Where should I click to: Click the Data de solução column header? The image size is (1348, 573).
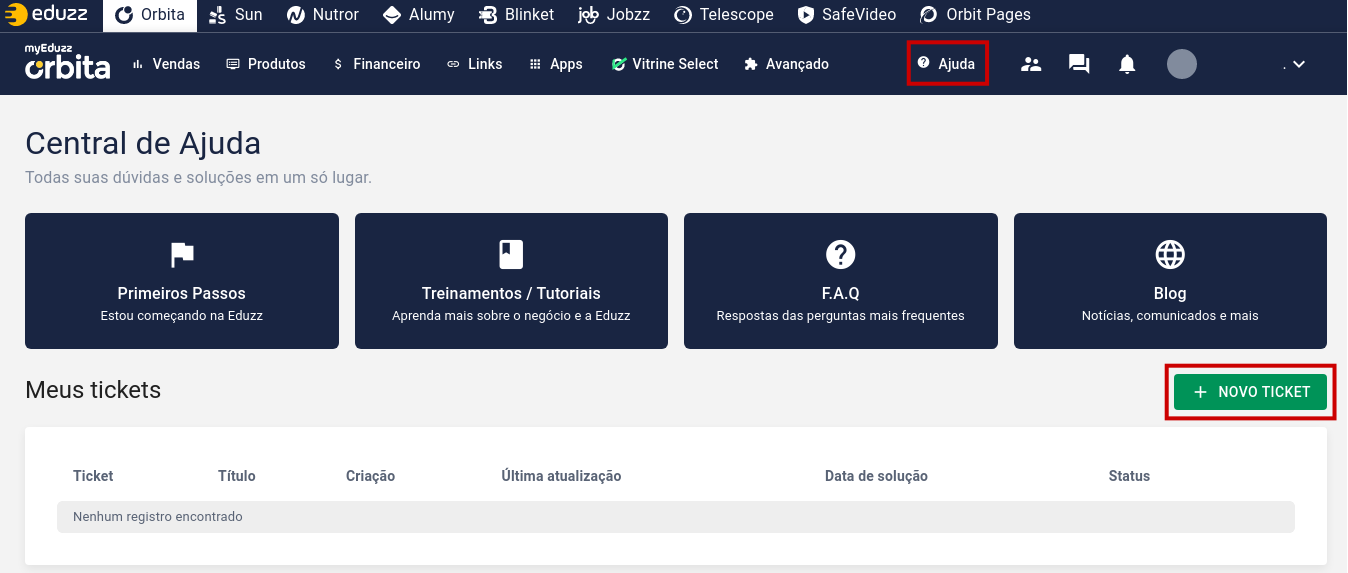click(x=877, y=476)
